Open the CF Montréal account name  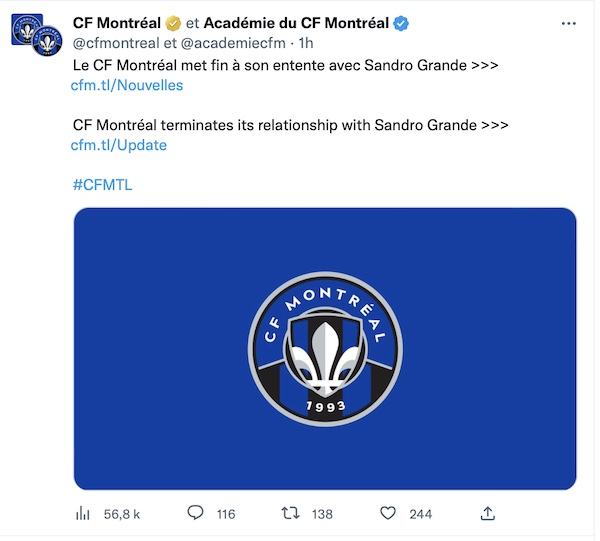pyautogui.click(x=117, y=23)
